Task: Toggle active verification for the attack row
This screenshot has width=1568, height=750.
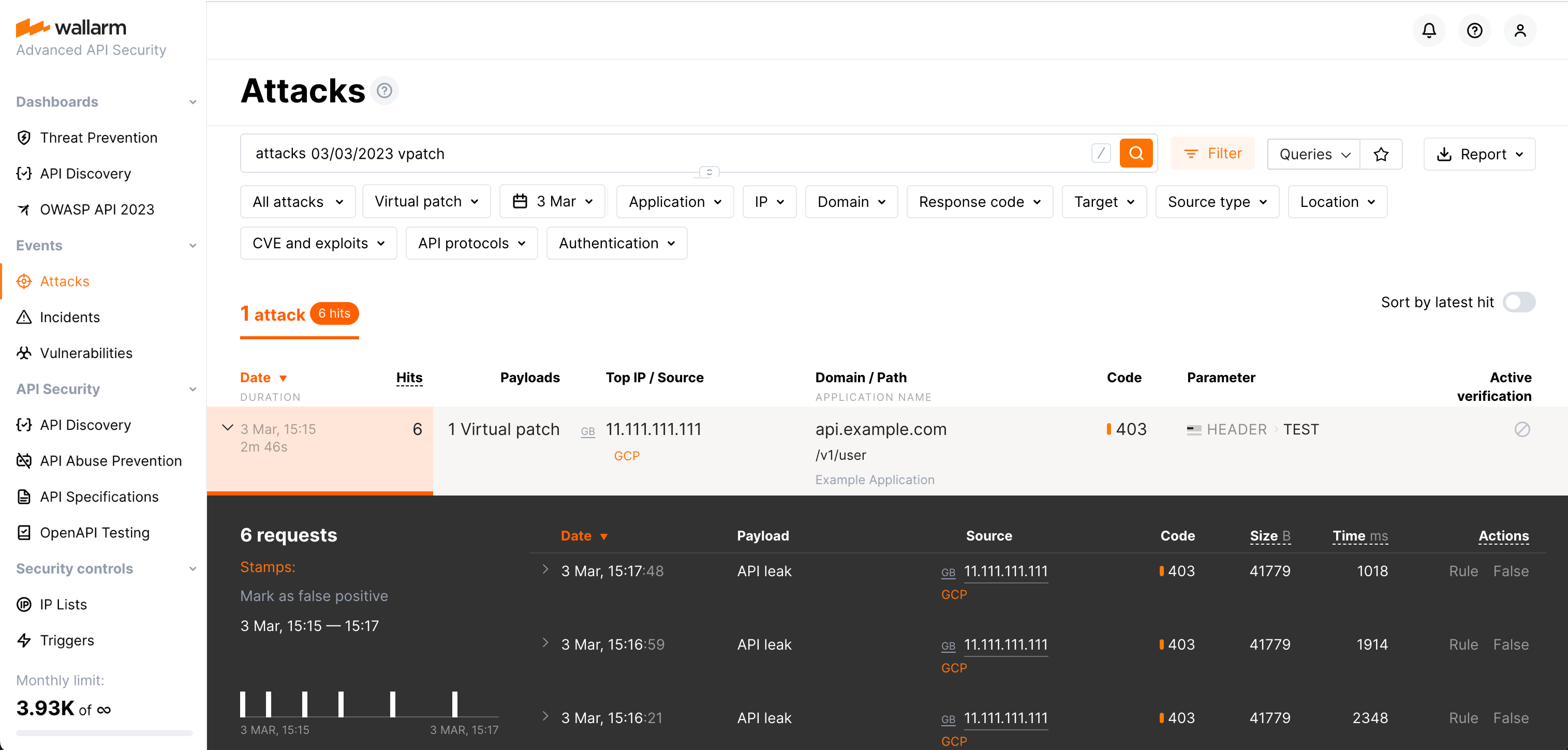Action: click(1522, 429)
